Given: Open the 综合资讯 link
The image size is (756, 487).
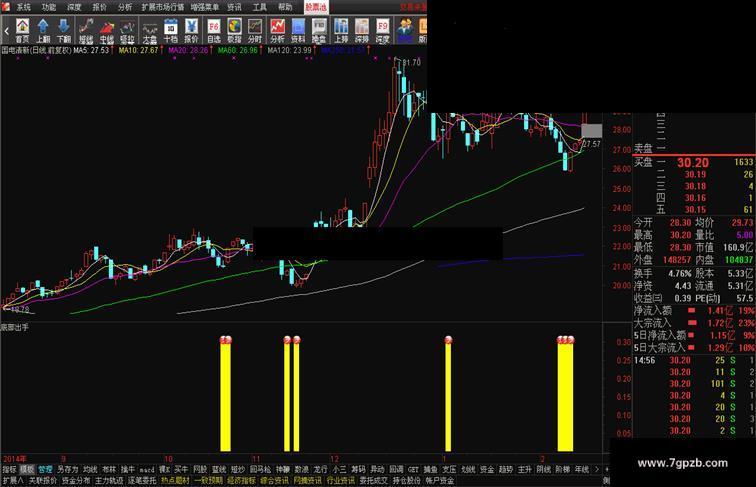Looking at the screenshot, I should tap(274, 480).
